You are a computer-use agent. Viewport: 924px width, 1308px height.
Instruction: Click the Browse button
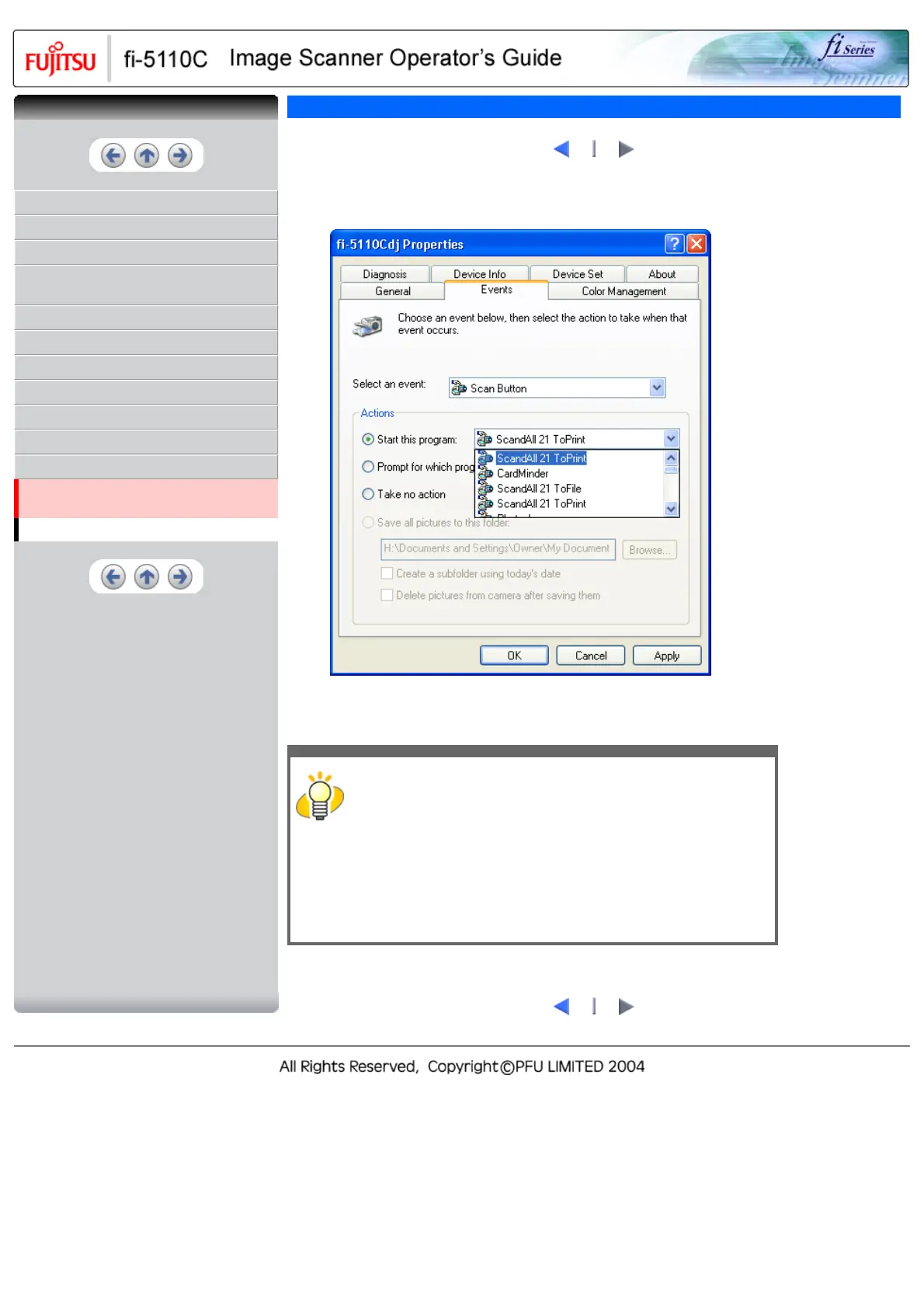coord(649,550)
